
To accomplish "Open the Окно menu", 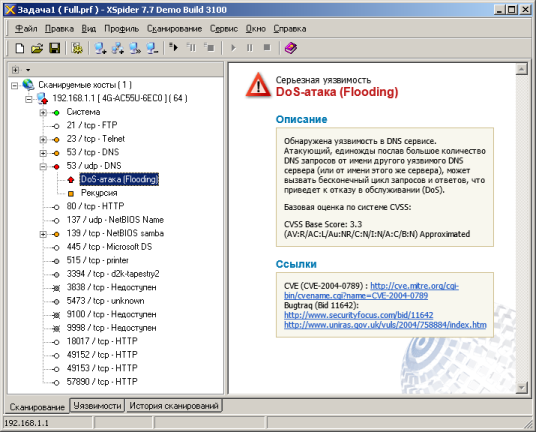I will pos(255,29).
